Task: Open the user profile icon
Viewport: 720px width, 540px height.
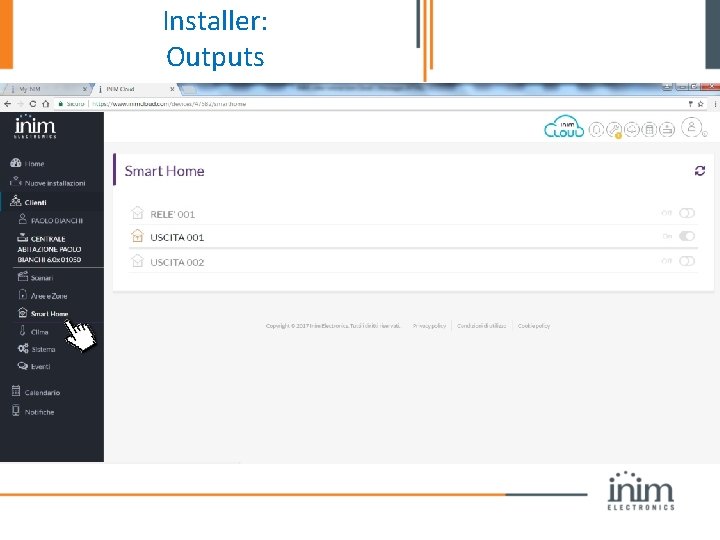Action: click(x=692, y=127)
